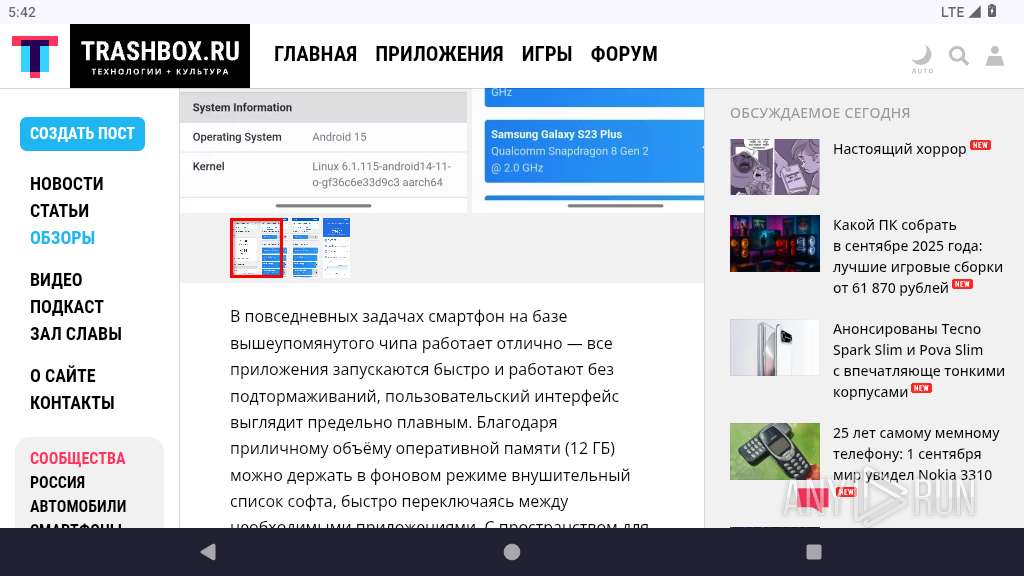Open the gaming PC build thumbnail
This screenshot has height=576, width=1024.
(x=775, y=243)
